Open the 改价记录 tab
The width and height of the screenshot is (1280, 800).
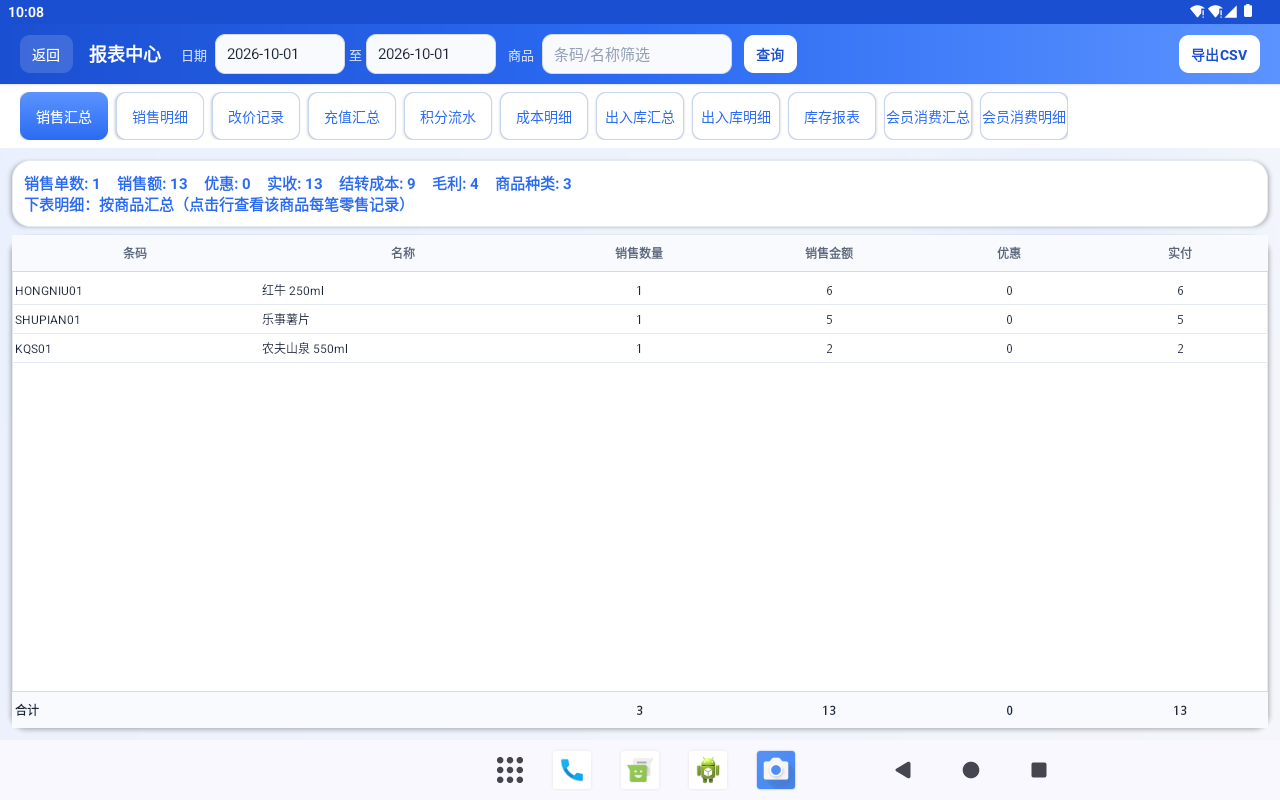coord(256,117)
